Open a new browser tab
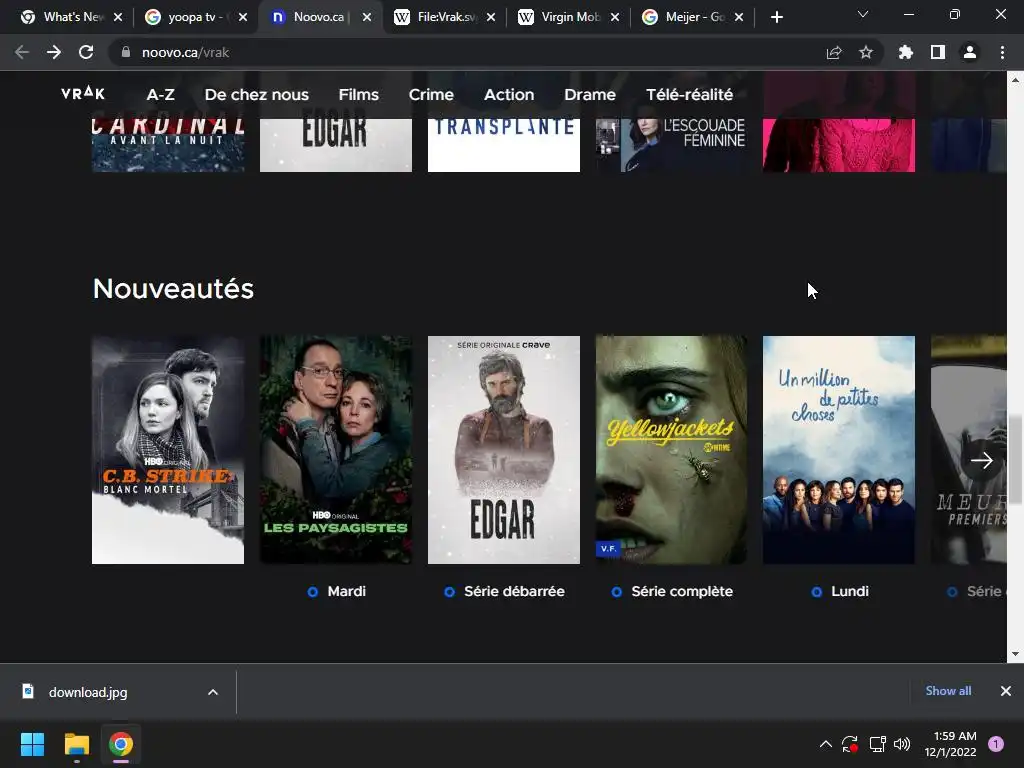The width and height of the screenshot is (1024, 768). coord(776,17)
